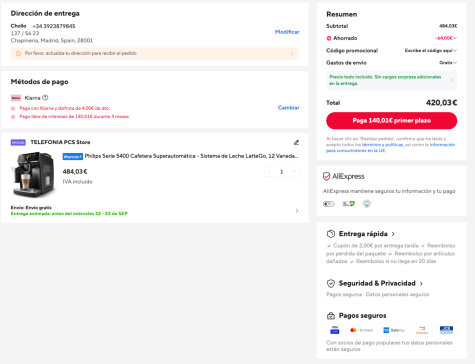Open Philips Serie 5400 Cafetera product title
This screenshot has height=364, width=475.
[x=192, y=156]
